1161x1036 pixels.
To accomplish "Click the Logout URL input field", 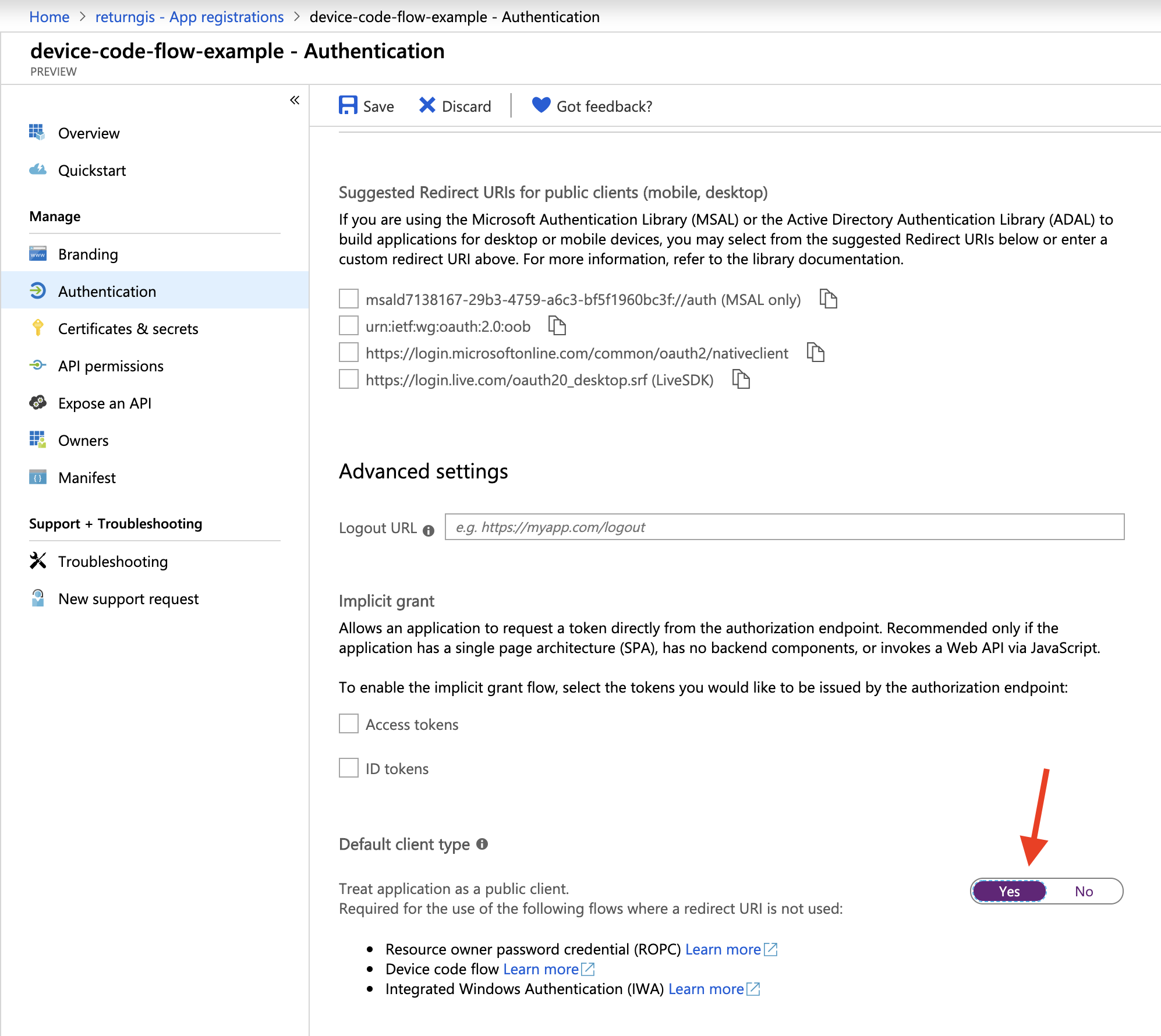I will [x=784, y=527].
